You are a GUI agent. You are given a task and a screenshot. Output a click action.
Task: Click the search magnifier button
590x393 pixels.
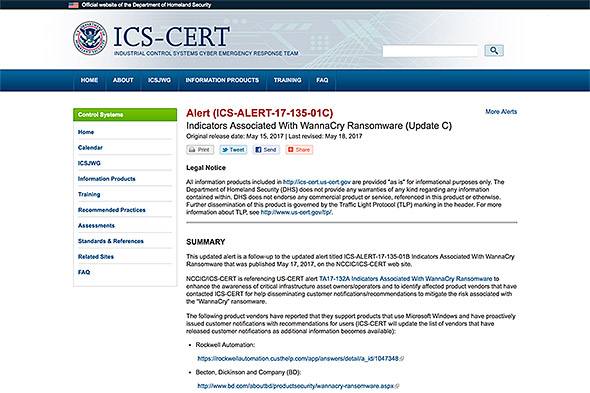[494, 50]
